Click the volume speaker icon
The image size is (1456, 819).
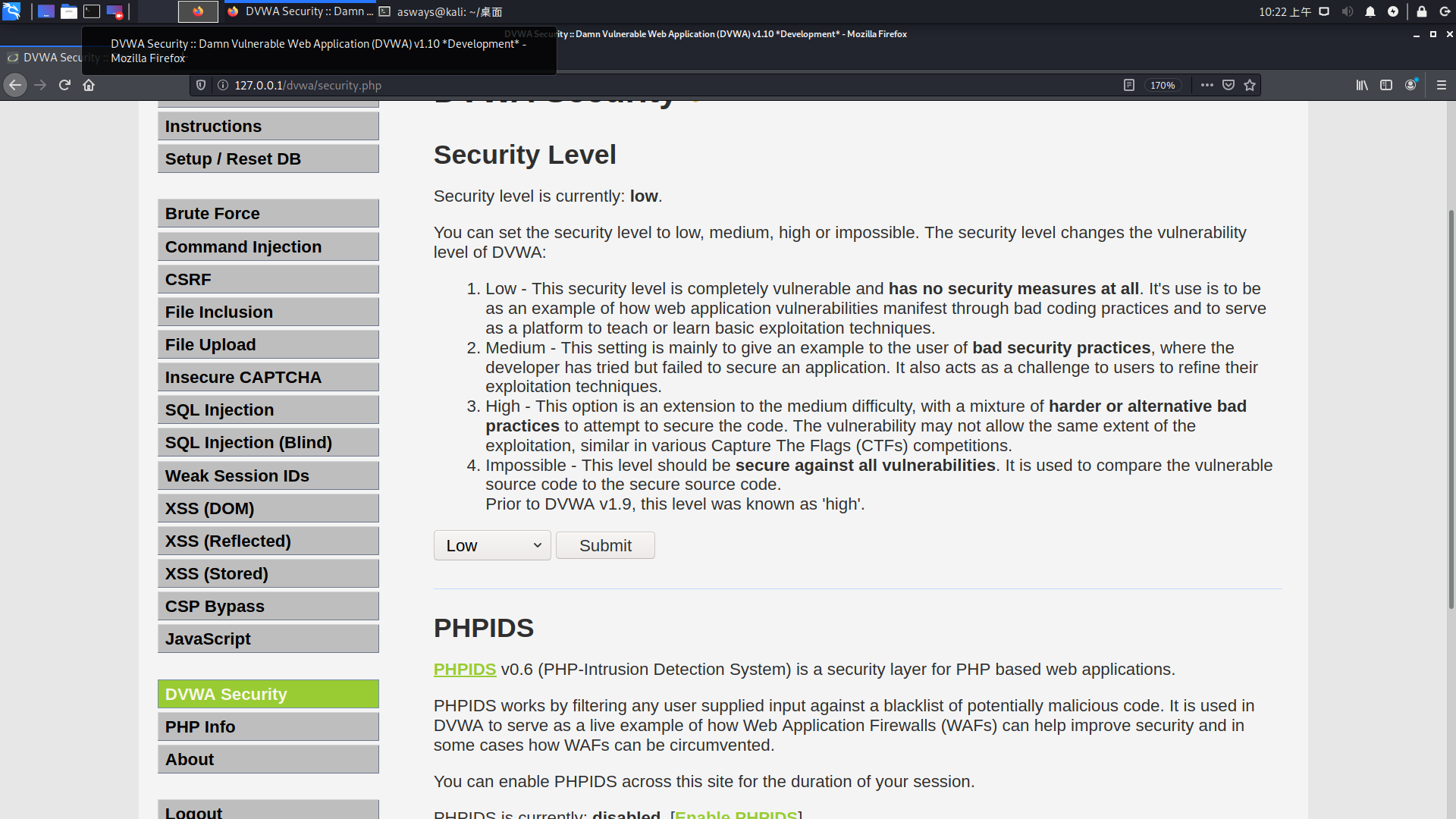click(1348, 11)
